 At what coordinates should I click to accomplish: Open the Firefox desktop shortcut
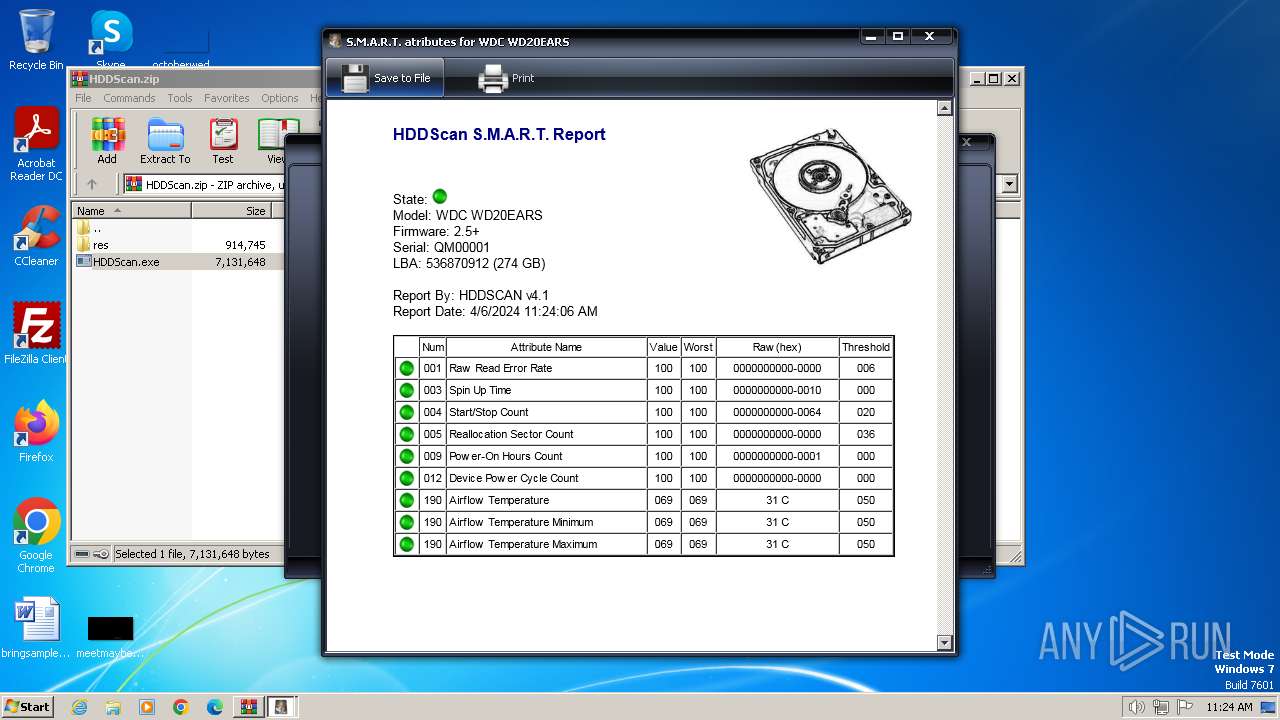(36, 431)
